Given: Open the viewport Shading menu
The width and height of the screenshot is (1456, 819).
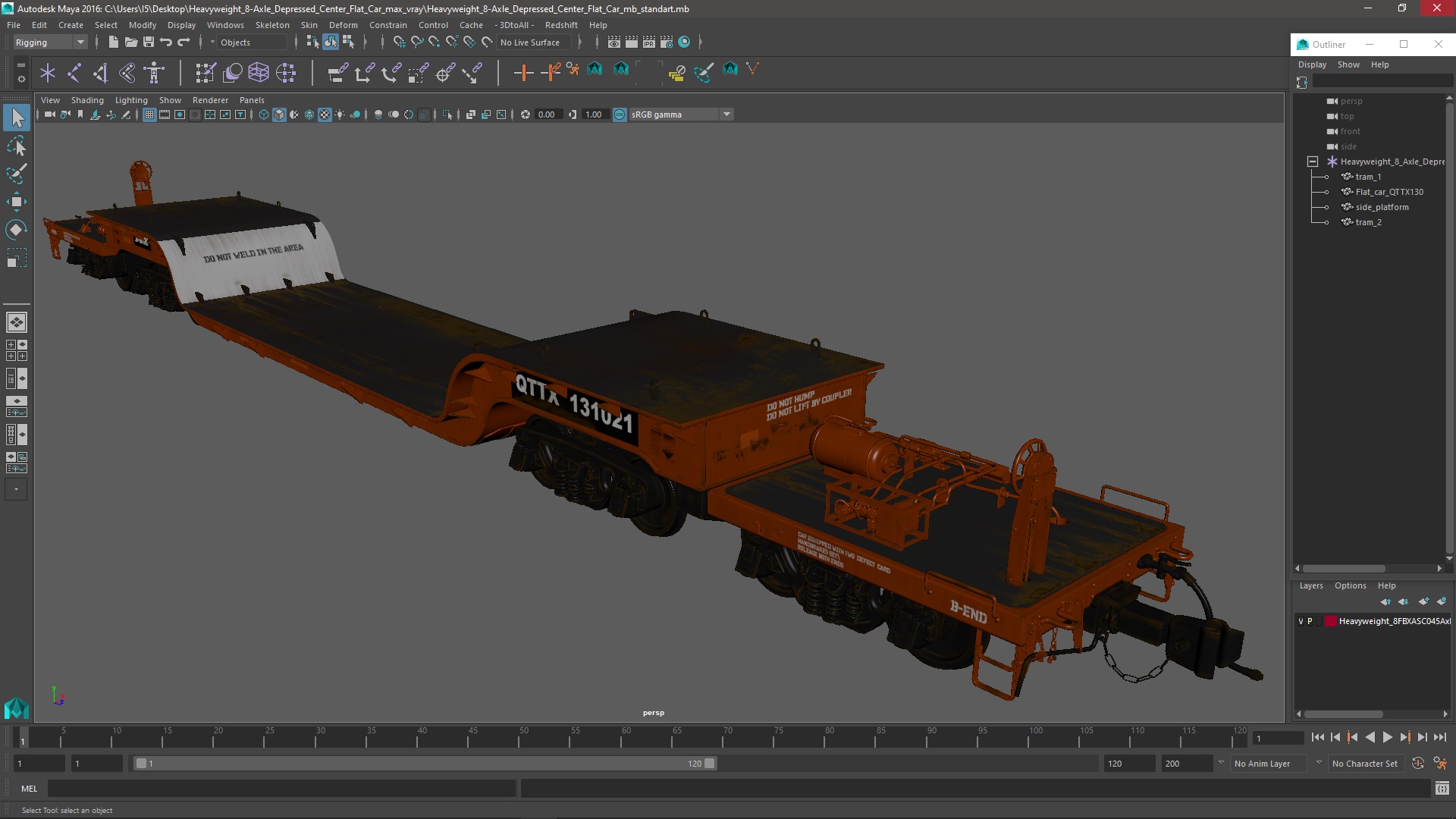Looking at the screenshot, I should click(x=87, y=100).
